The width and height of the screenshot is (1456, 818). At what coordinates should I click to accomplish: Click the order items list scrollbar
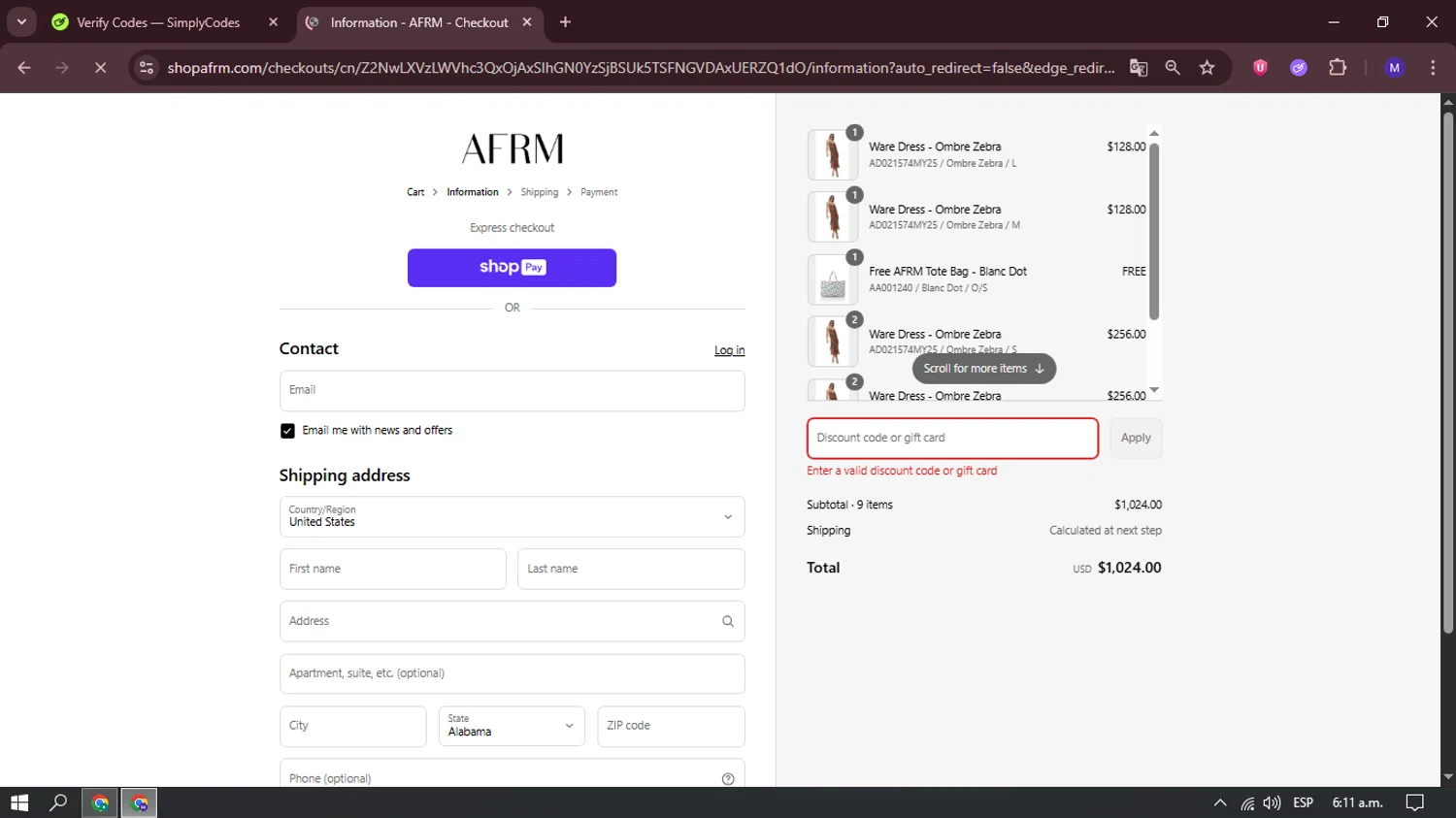pyautogui.click(x=1154, y=230)
